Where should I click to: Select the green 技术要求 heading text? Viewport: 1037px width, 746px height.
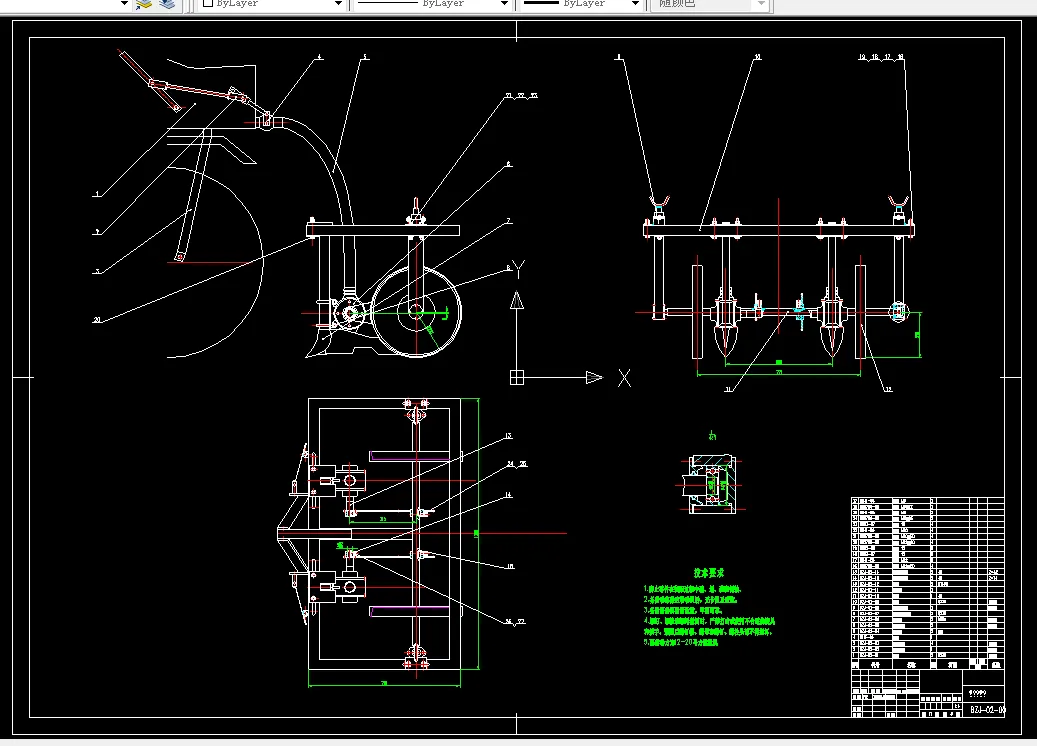(x=708, y=573)
